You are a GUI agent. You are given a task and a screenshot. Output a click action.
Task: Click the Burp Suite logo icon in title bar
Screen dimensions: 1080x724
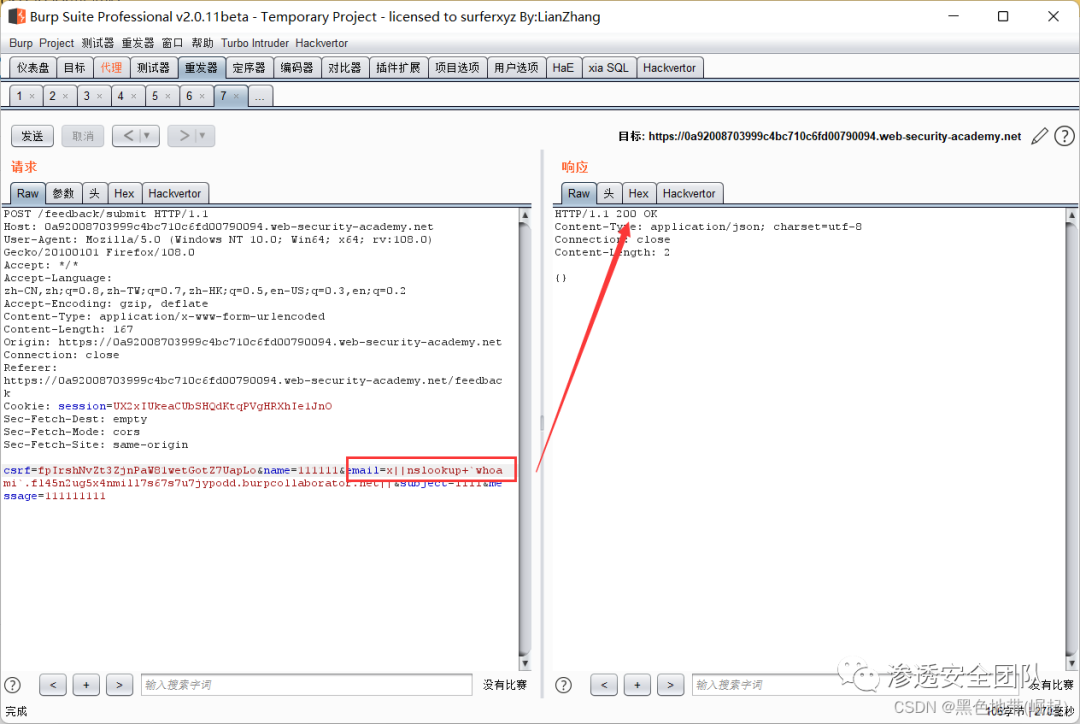click(x=17, y=17)
